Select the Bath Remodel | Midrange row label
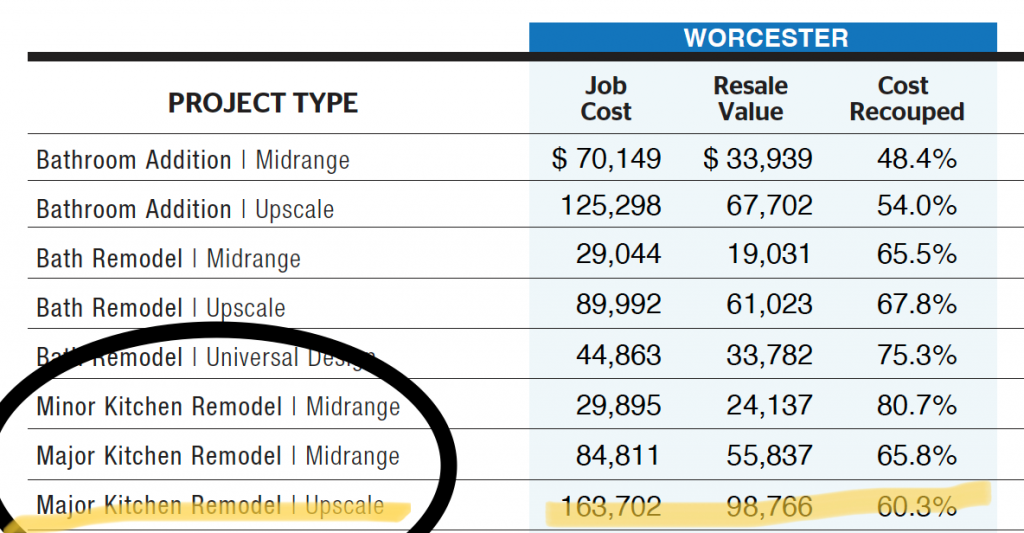Image resolution: width=1024 pixels, height=533 pixels. pyautogui.click(x=168, y=259)
